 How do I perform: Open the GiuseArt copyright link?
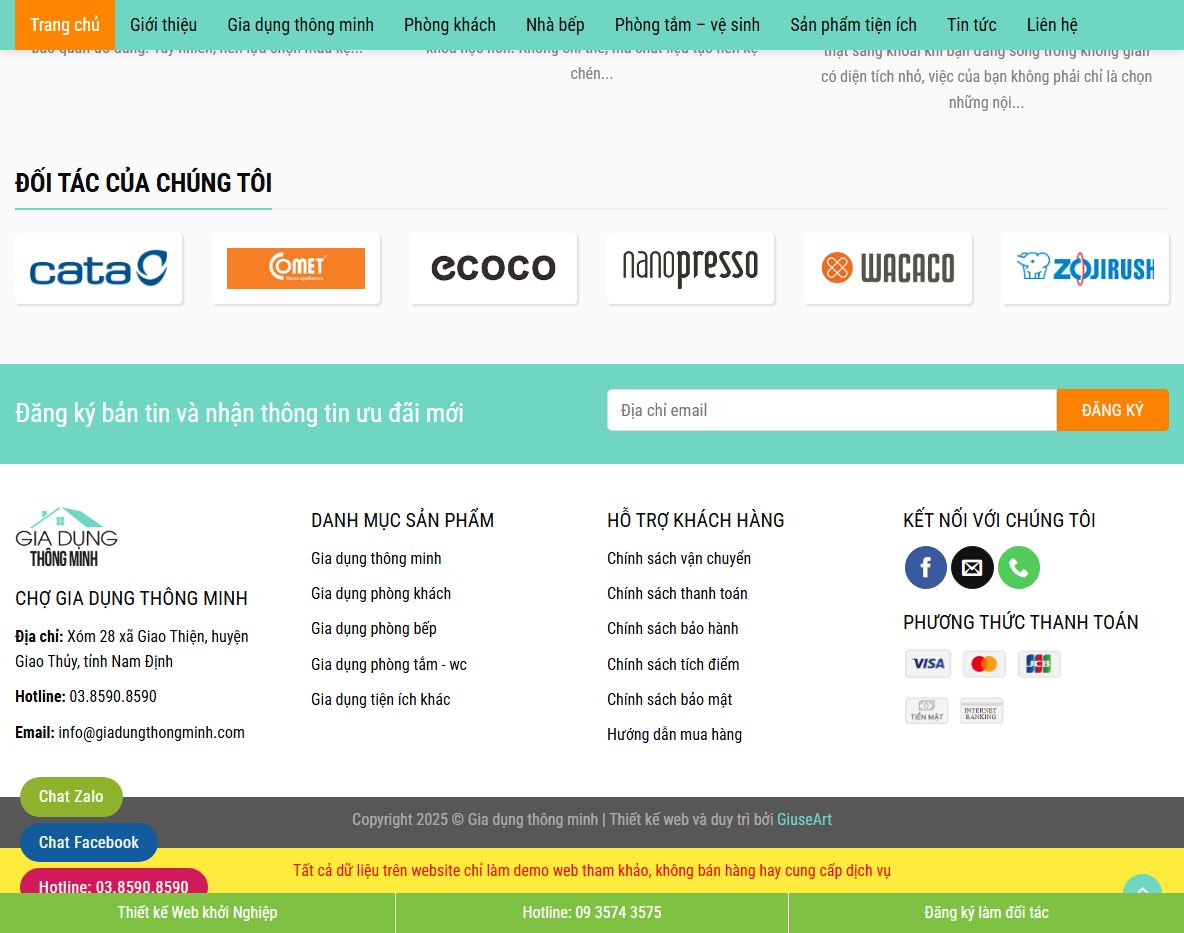pyautogui.click(x=804, y=820)
